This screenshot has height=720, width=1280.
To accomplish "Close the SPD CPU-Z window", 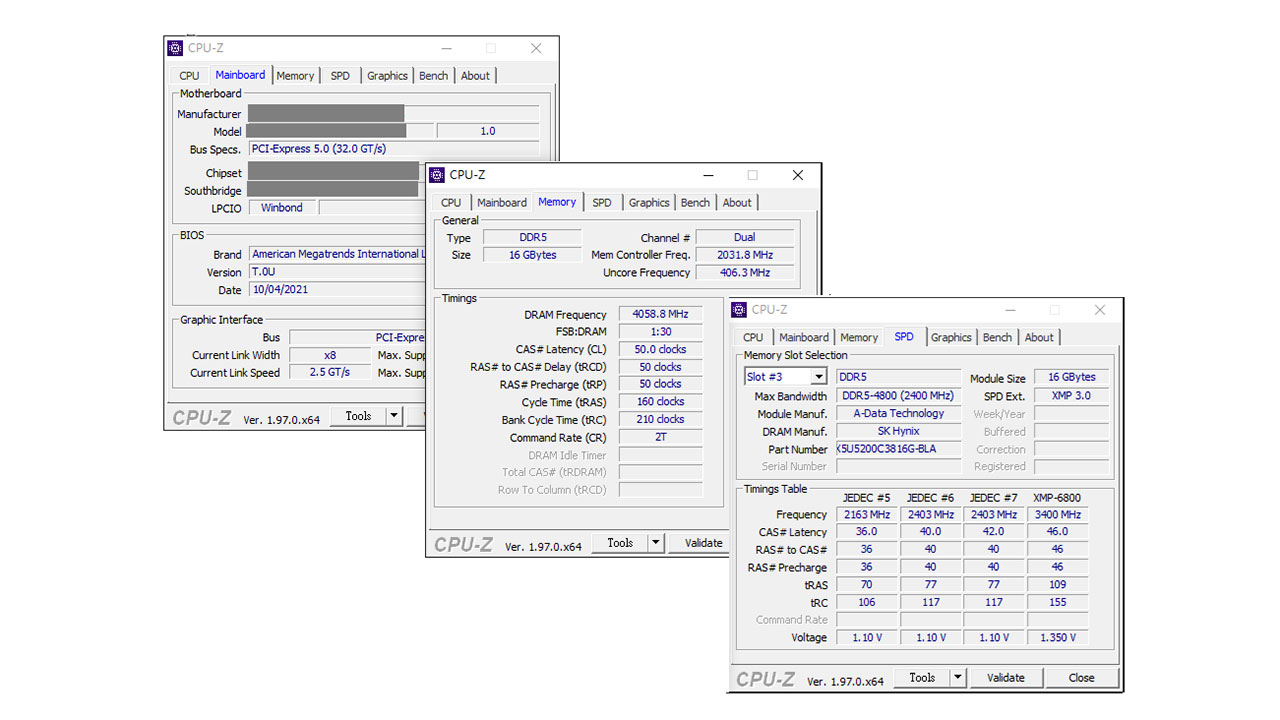I will coord(1099,310).
